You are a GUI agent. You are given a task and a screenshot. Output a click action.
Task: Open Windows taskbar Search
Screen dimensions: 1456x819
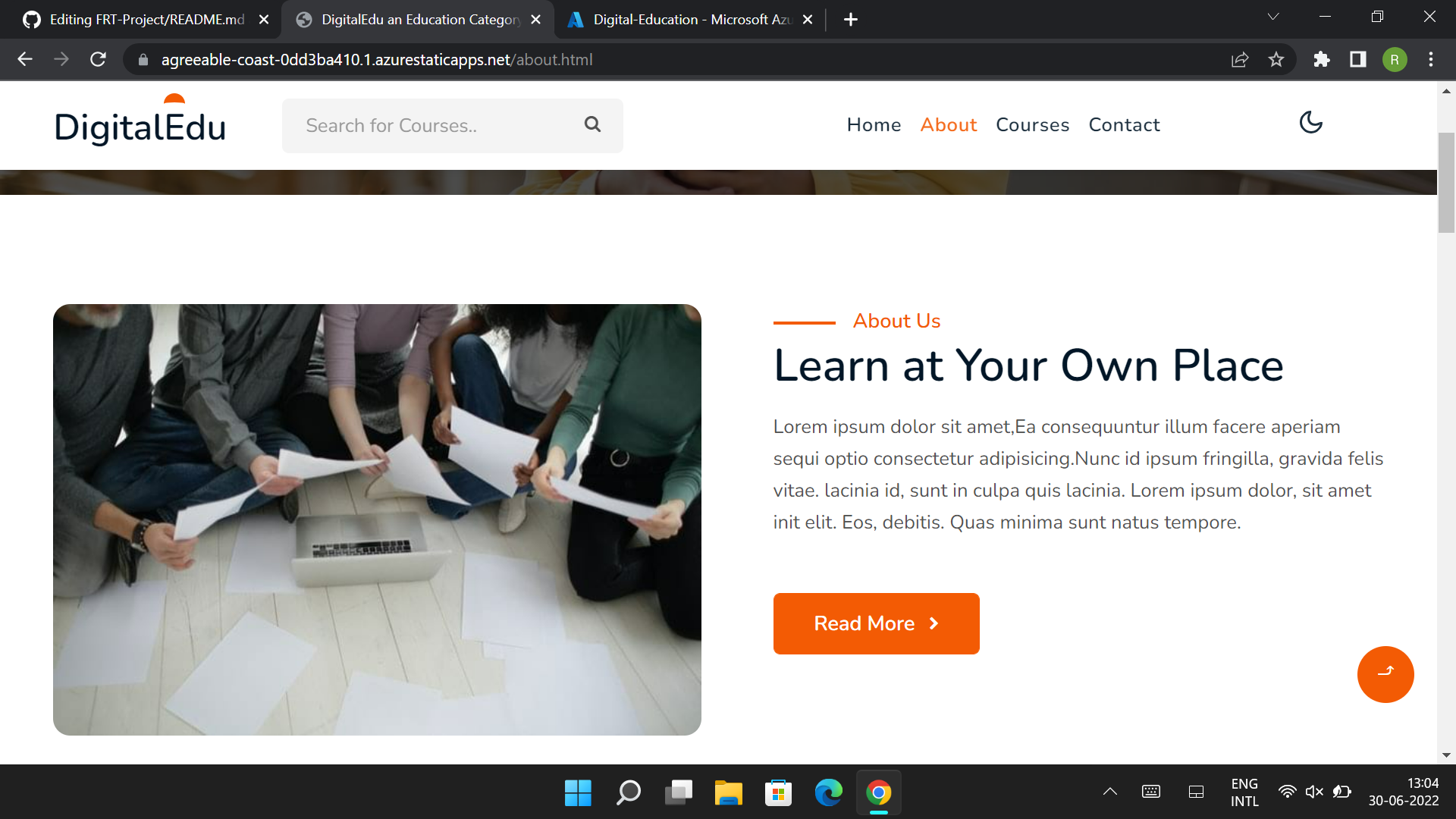click(x=628, y=792)
